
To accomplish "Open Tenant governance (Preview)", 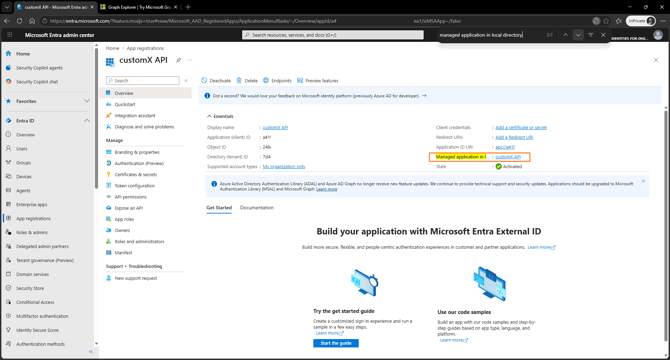I will tap(44, 260).
